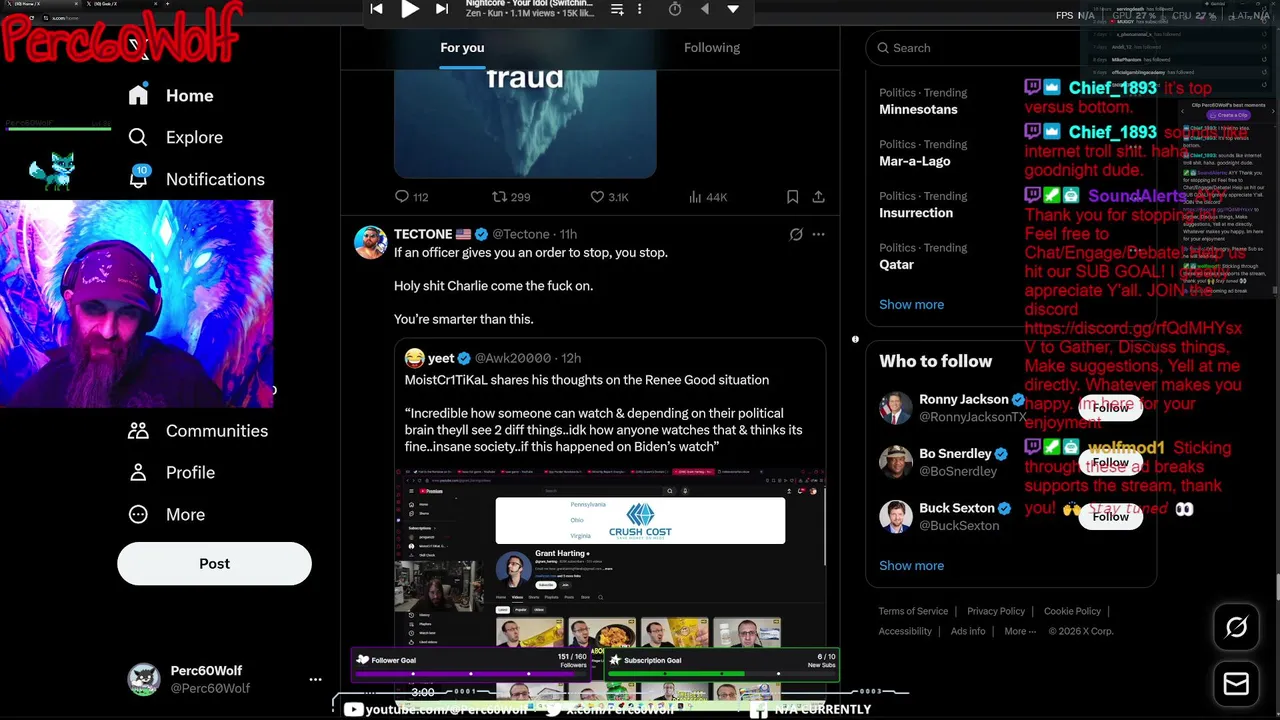Click the discord.gg link in chat overlay

pos(1133,337)
